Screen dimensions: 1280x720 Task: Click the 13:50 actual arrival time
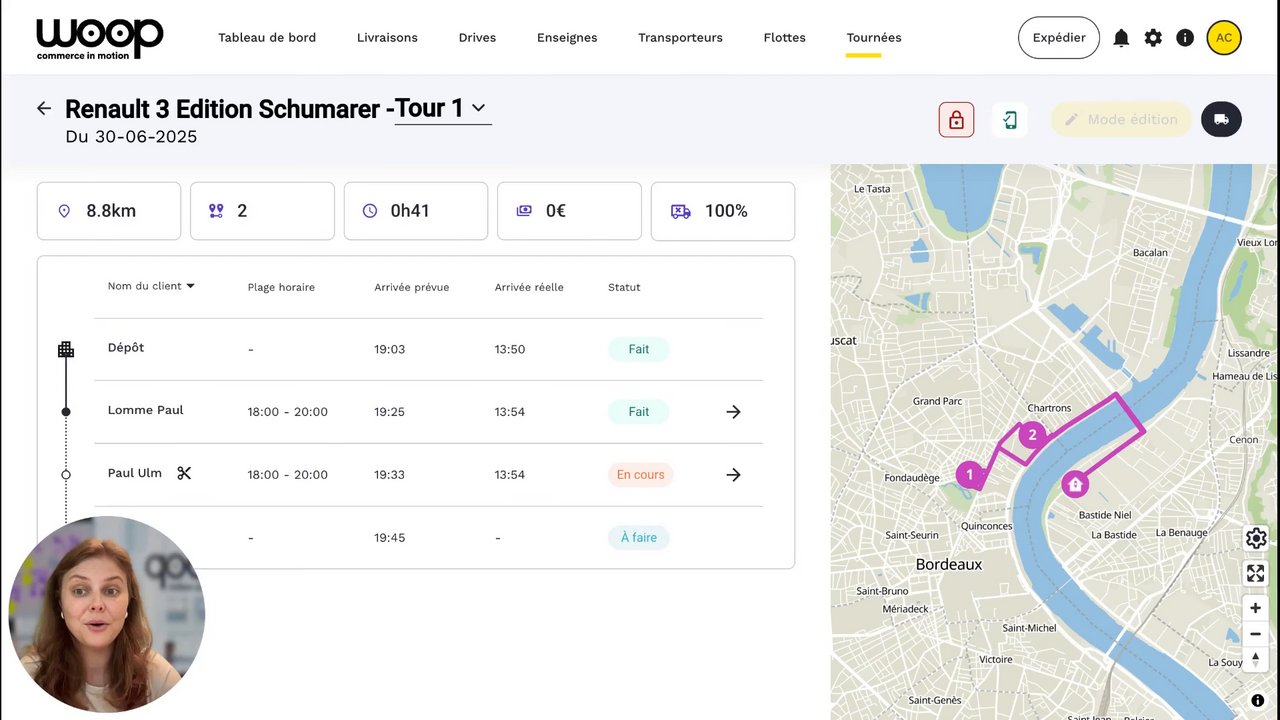click(509, 349)
